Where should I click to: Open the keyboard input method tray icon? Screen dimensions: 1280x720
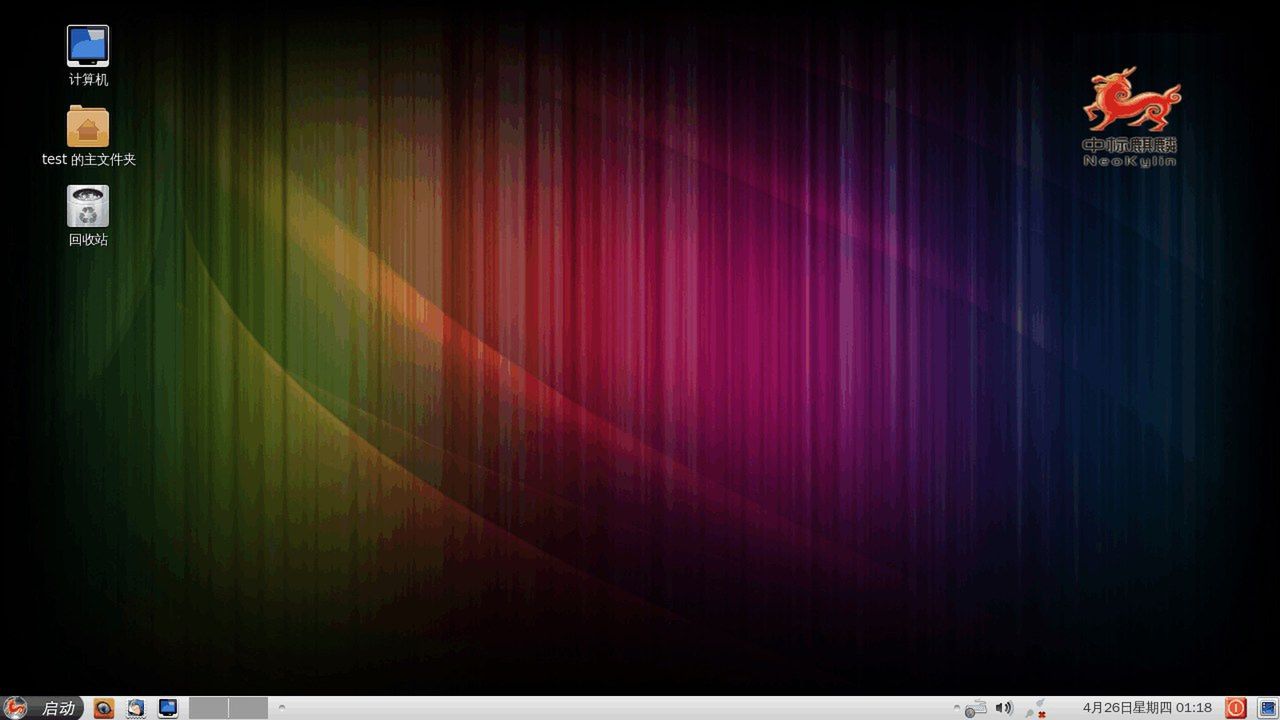point(975,709)
